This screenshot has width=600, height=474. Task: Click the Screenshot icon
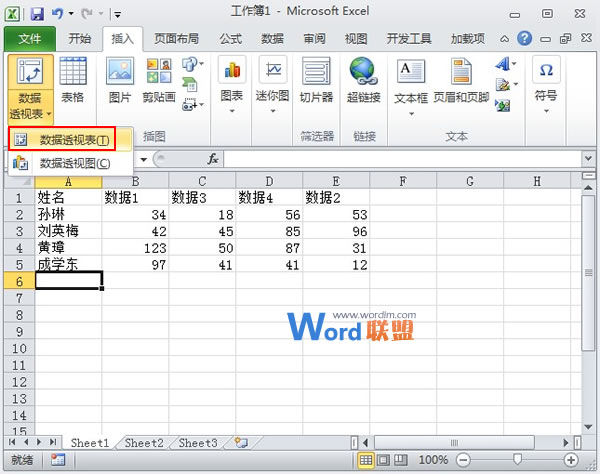pos(190,104)
